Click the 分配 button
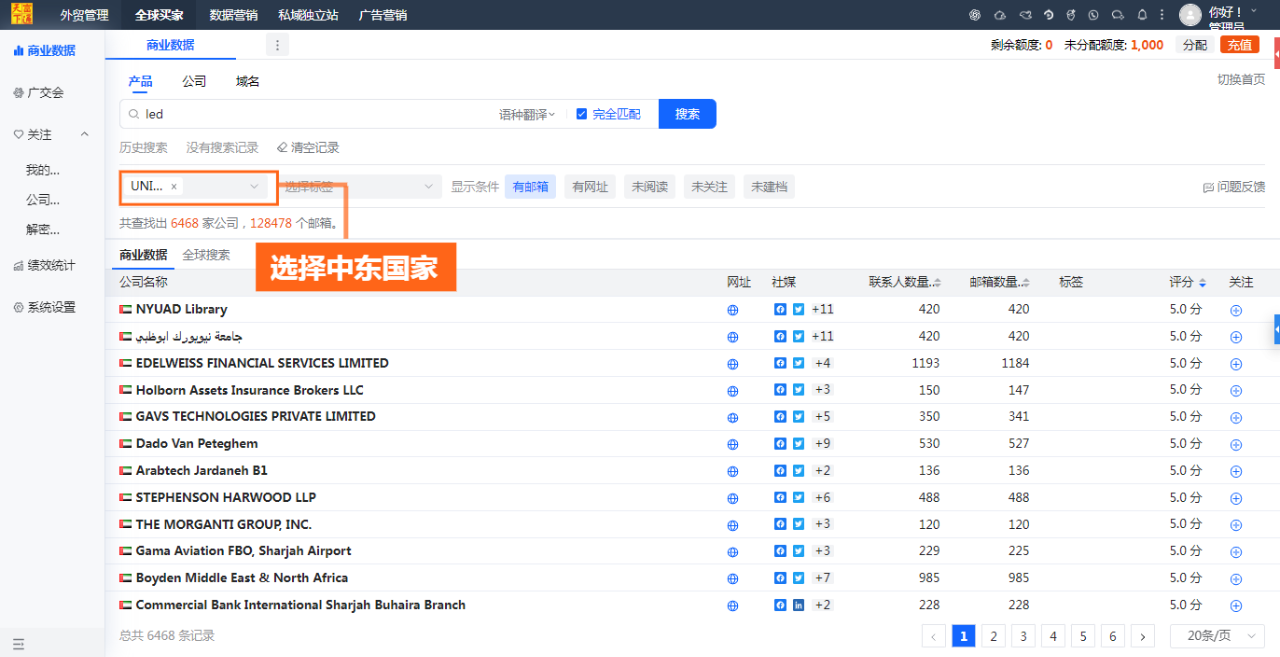The image size is (1280, 657). click(x=1195, y=45)
